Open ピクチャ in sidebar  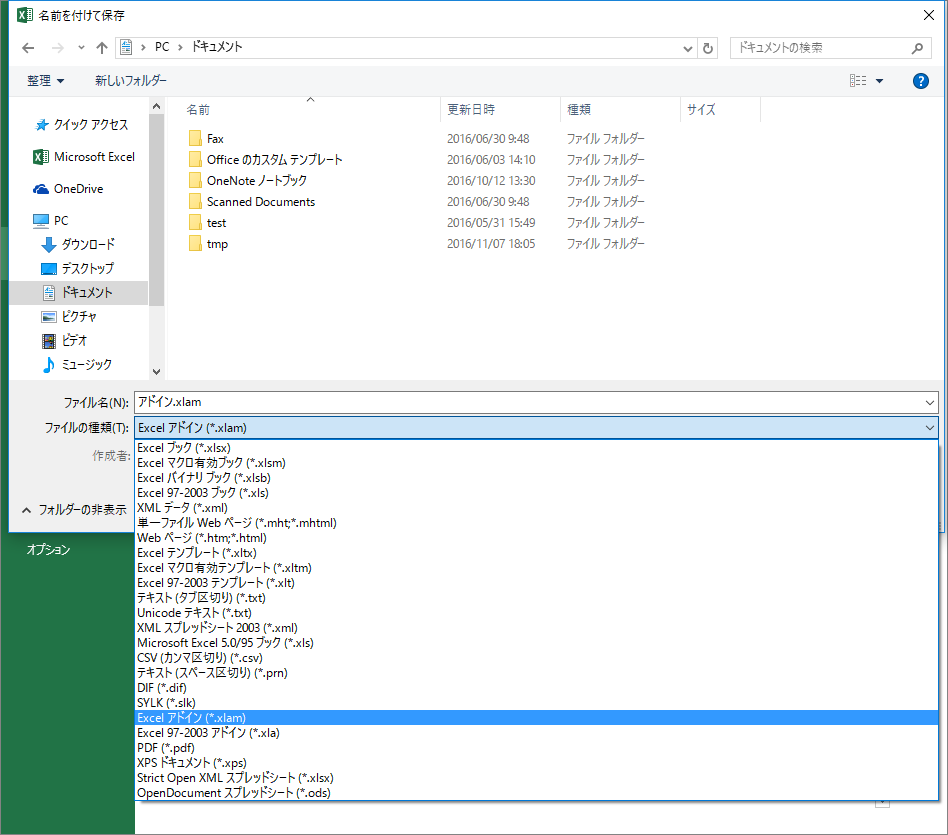(69, 316)
